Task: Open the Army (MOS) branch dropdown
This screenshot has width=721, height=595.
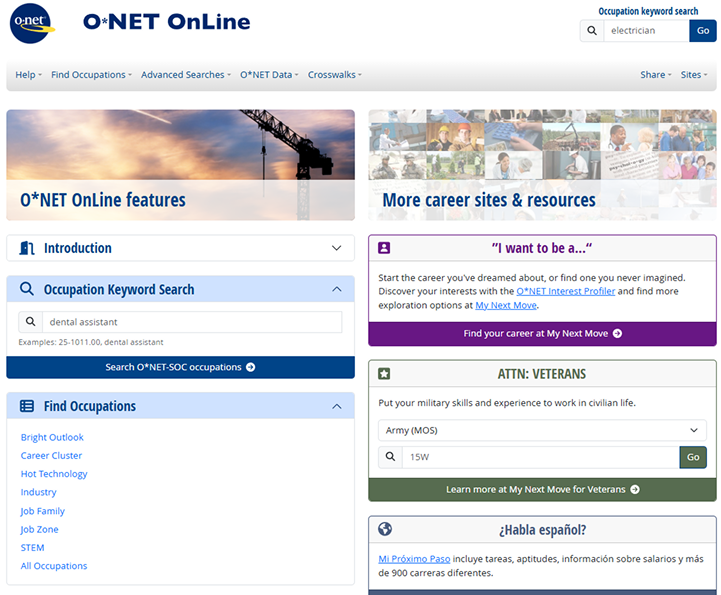Action: tap(542, 430)
